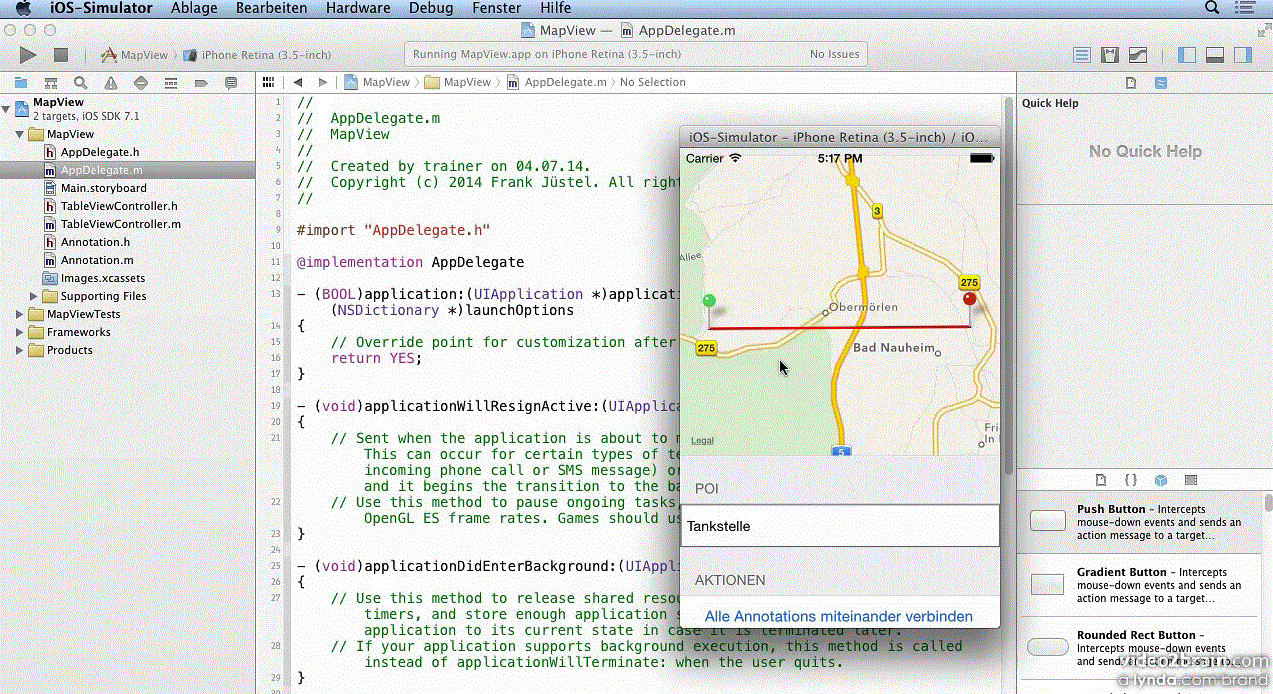
Task: Open the Fenster menu
Action: tap(496, 8)
